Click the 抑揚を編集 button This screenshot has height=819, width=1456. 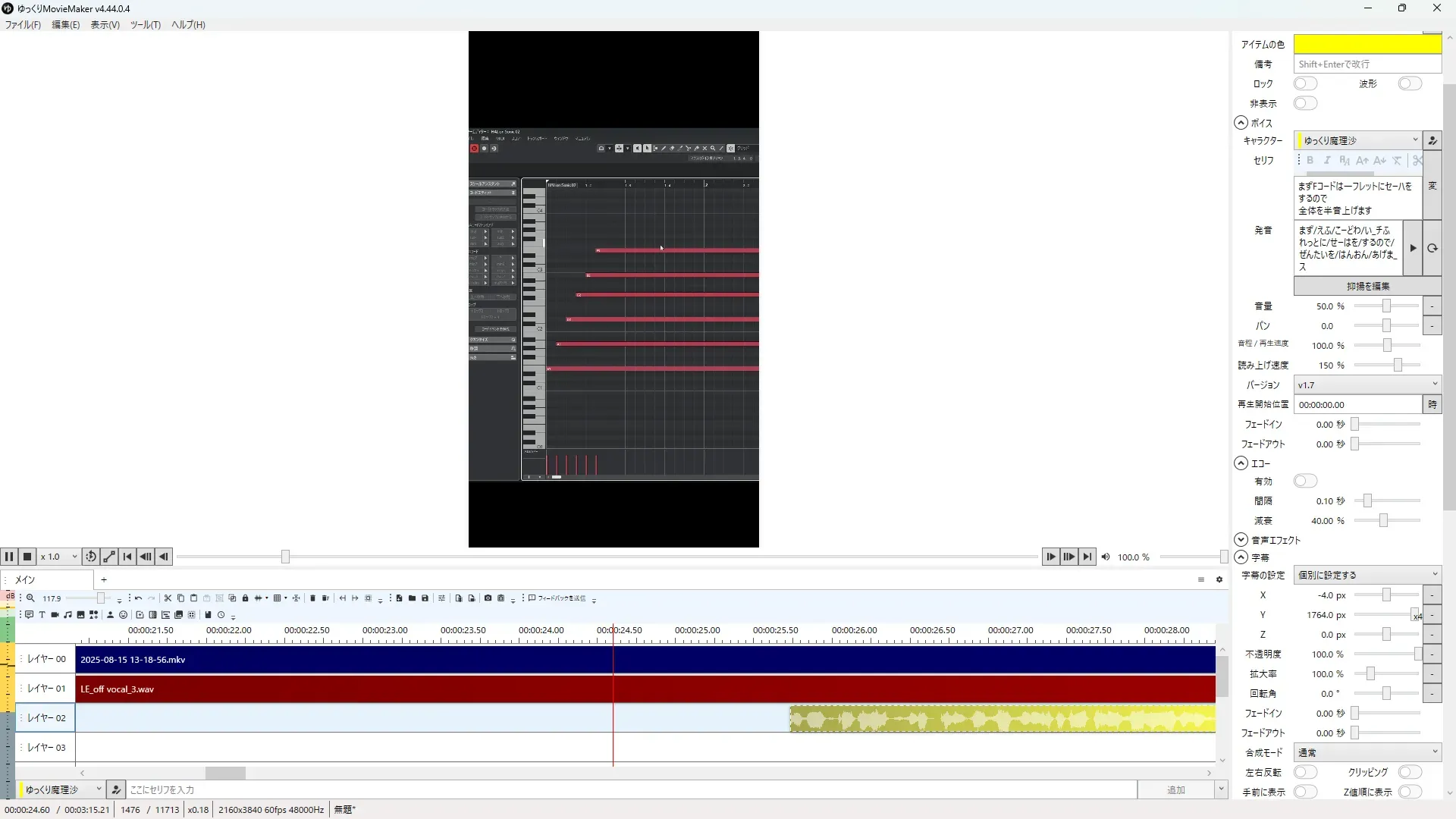pyautogui.click(x=1367, y=286)
